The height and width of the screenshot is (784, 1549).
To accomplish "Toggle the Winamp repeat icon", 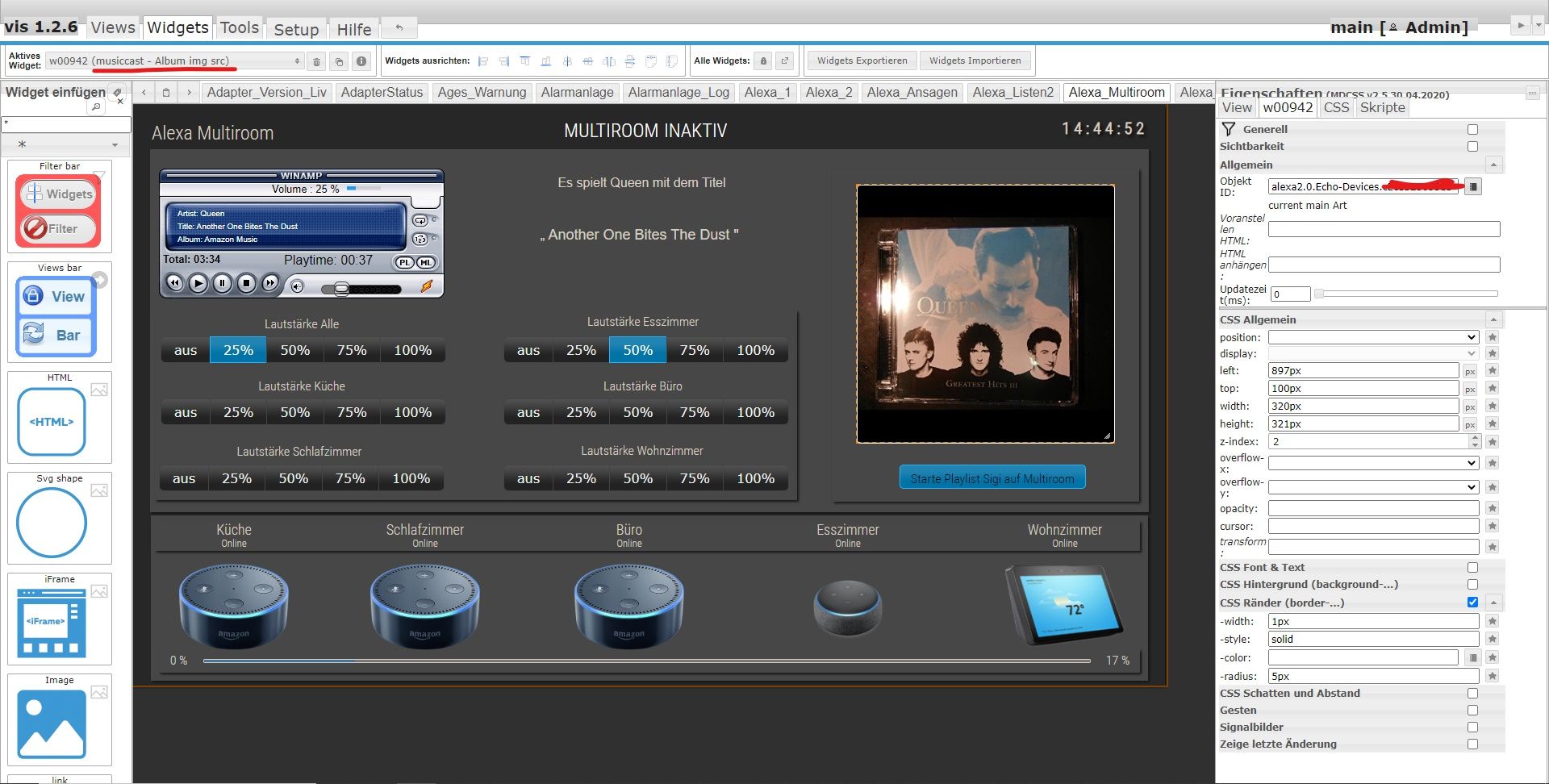I will coord(420,220).
